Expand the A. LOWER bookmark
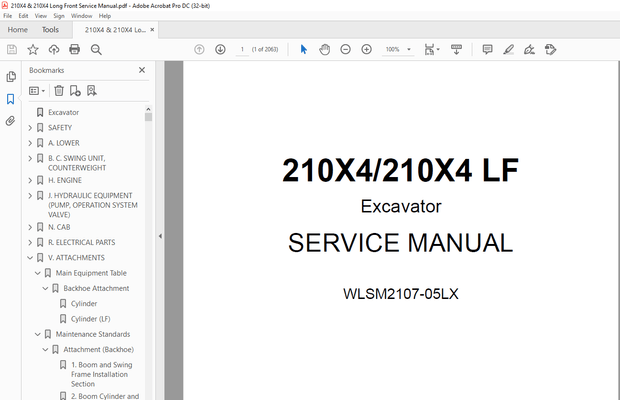 pos(30,143)
